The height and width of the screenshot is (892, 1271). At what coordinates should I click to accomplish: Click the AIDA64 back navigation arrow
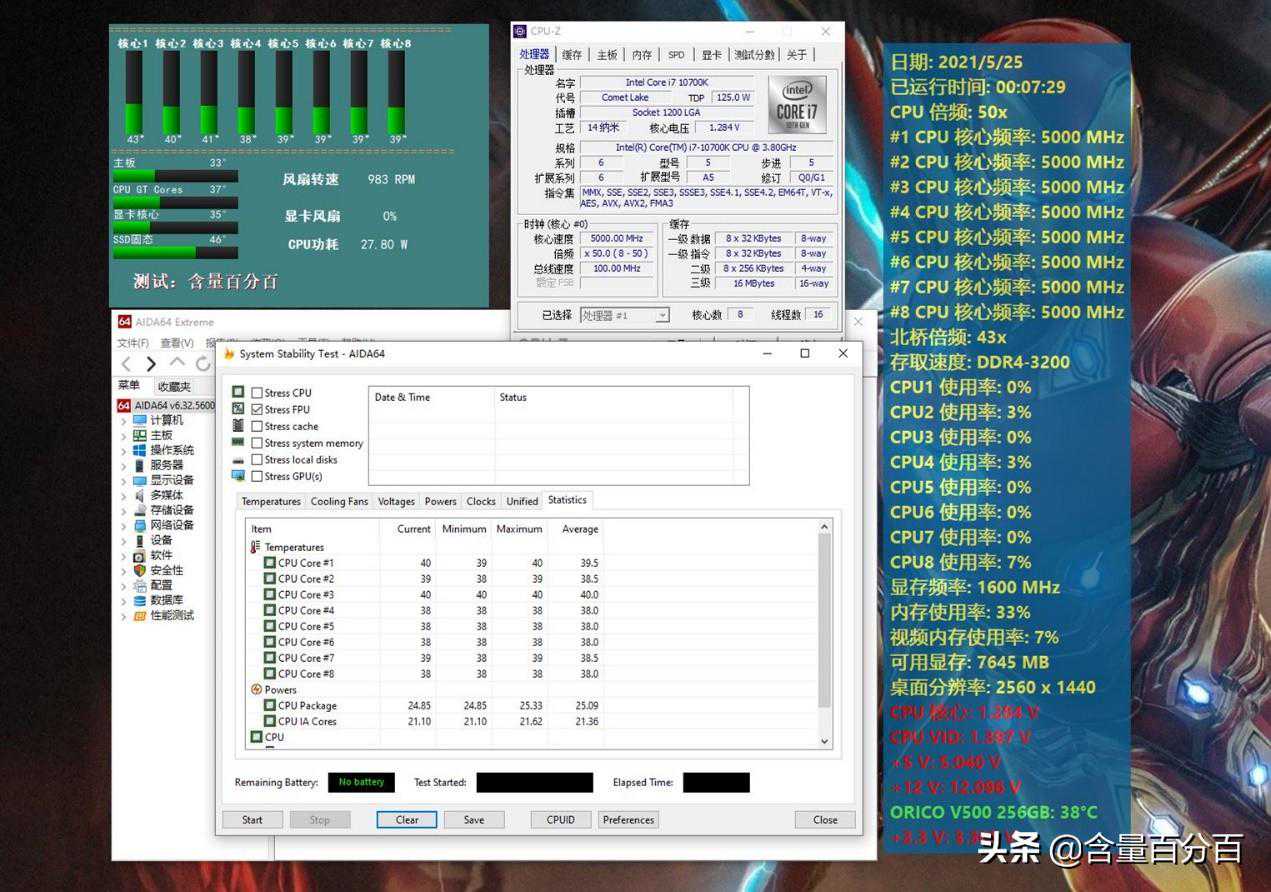126,364
